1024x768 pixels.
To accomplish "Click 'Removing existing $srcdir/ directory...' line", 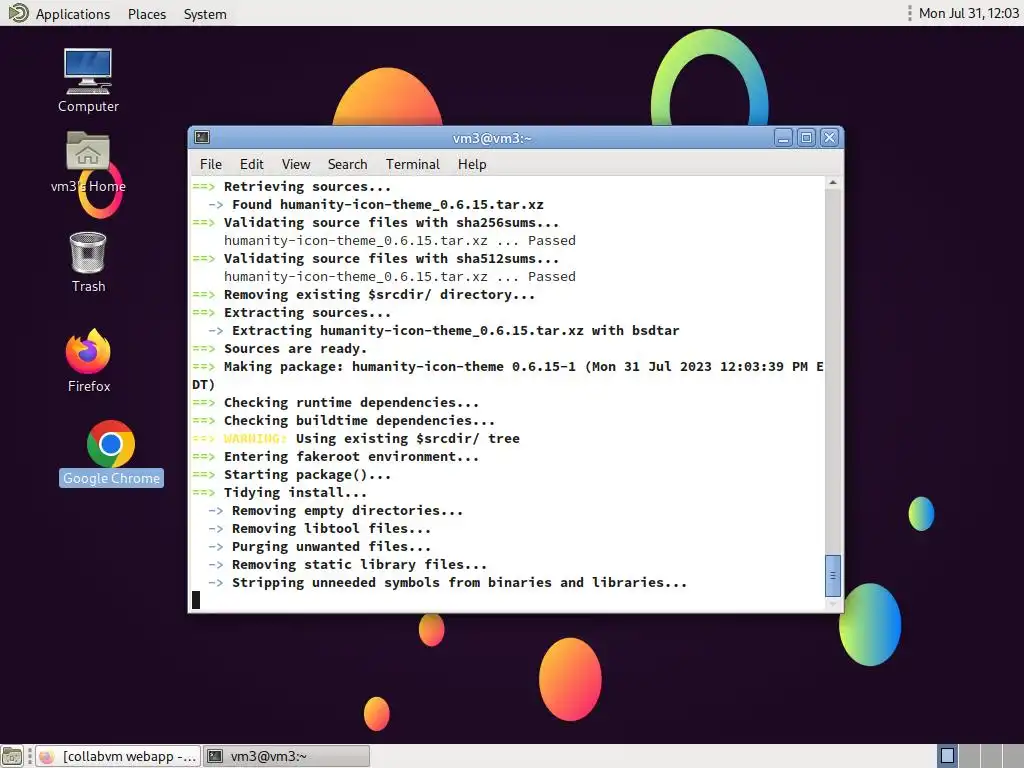I will pyautogui.click(x=364, y=295).
